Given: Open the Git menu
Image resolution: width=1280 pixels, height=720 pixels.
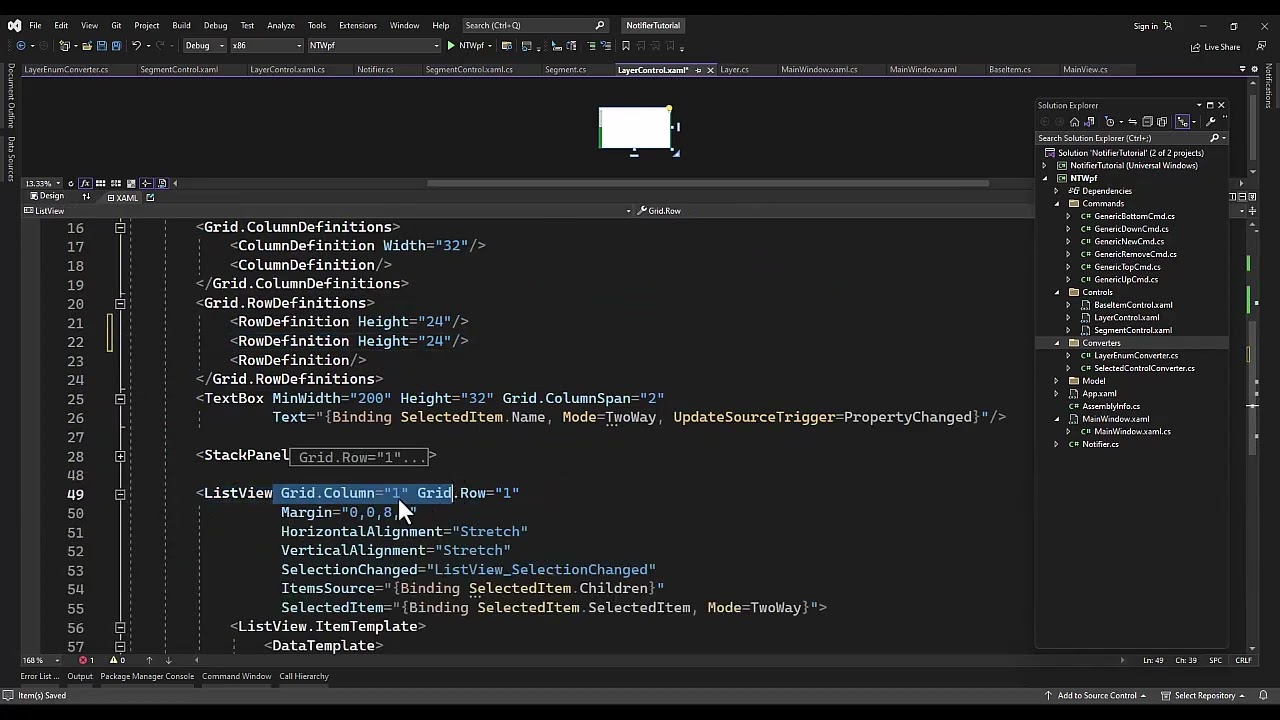Looking at the screenshot, I should 116,25.
